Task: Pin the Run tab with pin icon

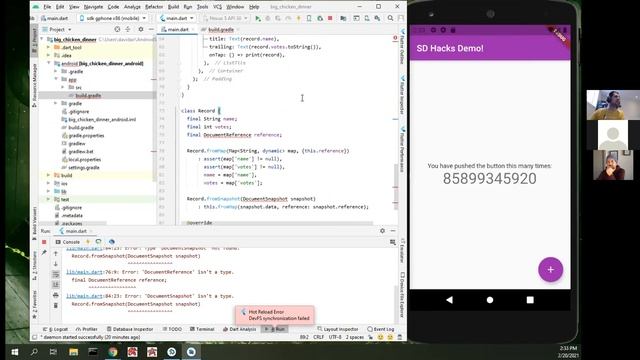Action: tap(44, 253)
